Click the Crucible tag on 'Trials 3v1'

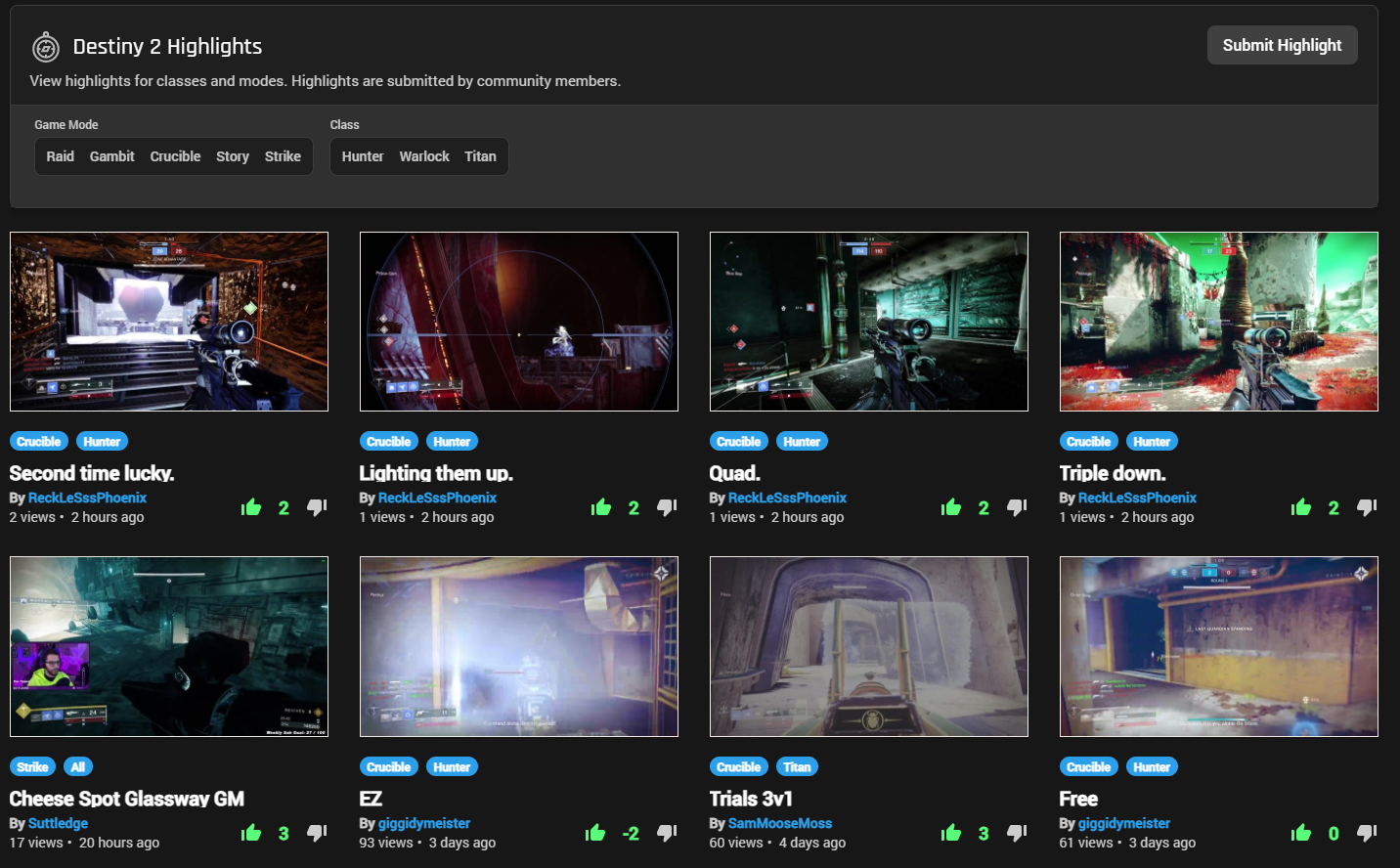click(x=739, y=767)
